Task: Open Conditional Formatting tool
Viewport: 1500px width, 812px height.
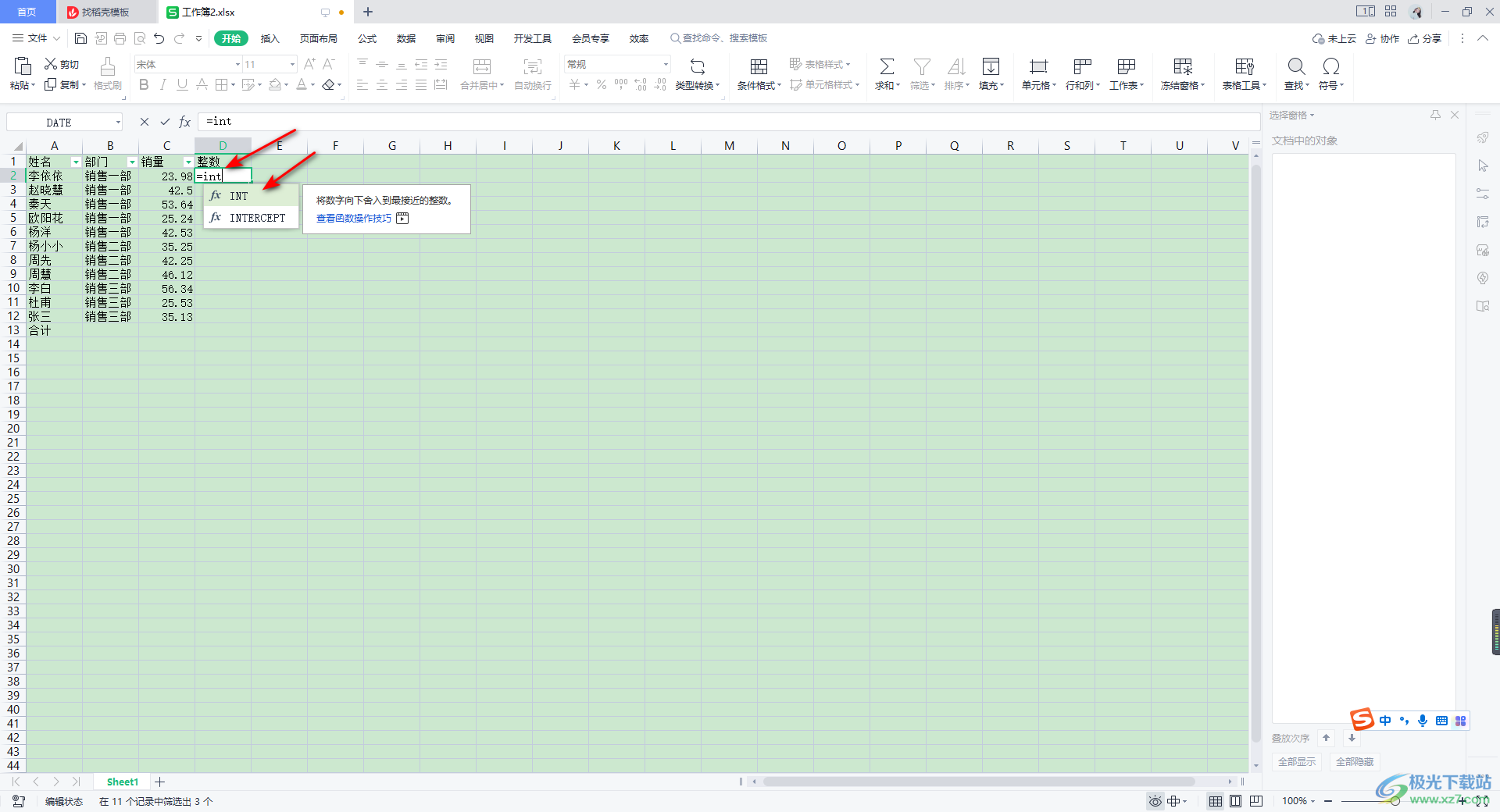Action: tap(759, 66)
